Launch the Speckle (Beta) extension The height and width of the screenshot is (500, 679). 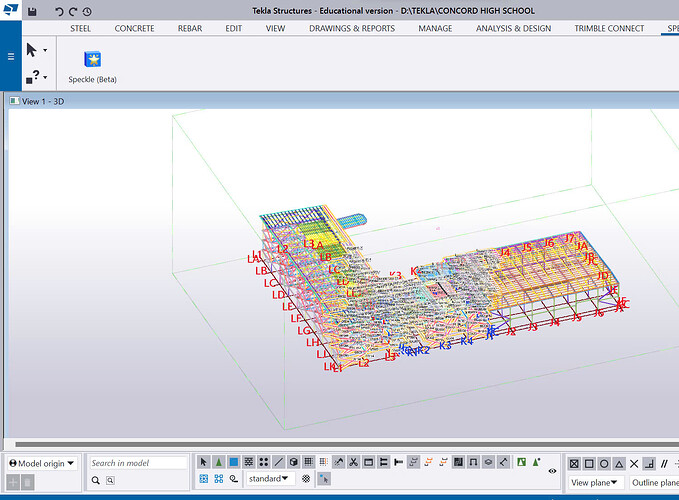click(92, 67)
